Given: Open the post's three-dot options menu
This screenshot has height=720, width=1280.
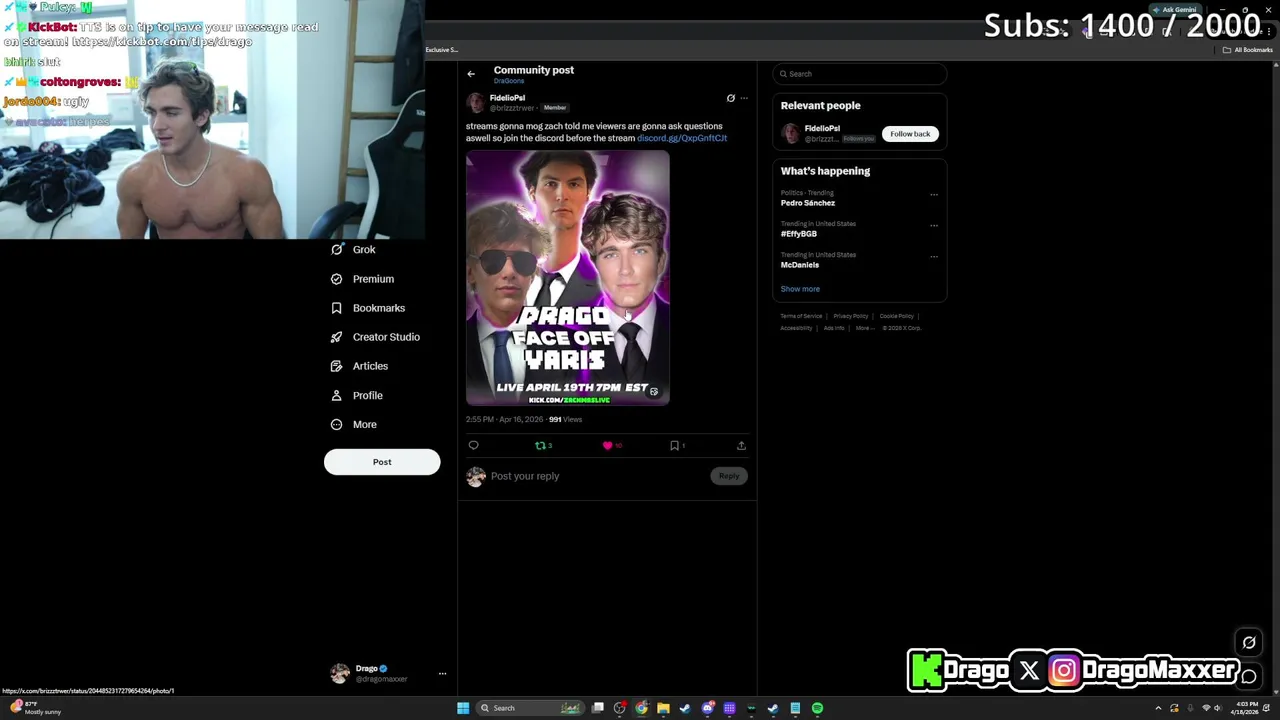Looking at the screenshot, I should point(743,98).
